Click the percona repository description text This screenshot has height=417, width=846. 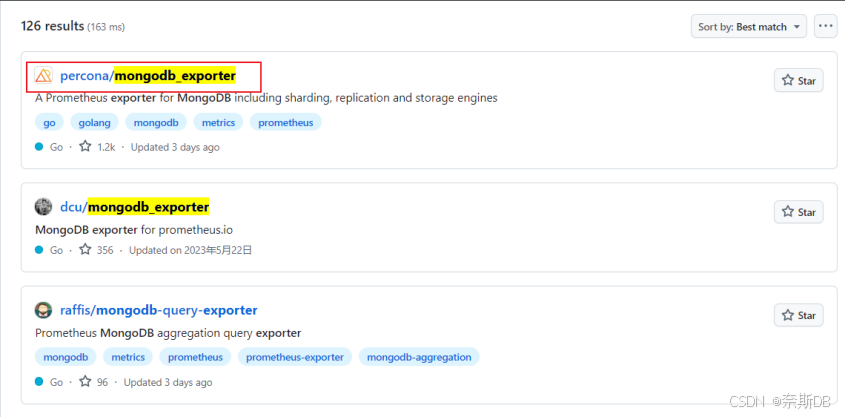267,98
